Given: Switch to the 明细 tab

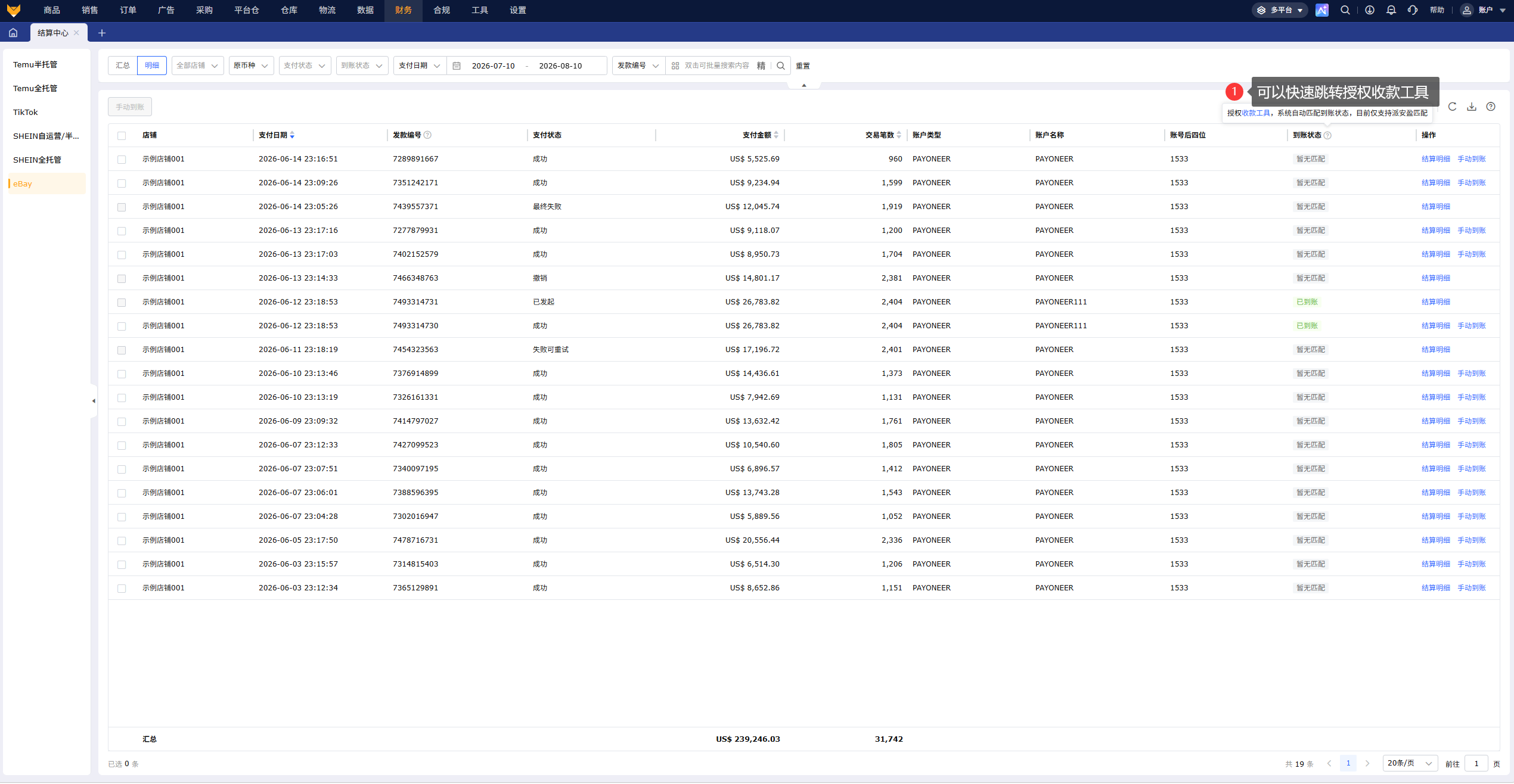Looking at the screenshot, I should click(x=152, y=66).
